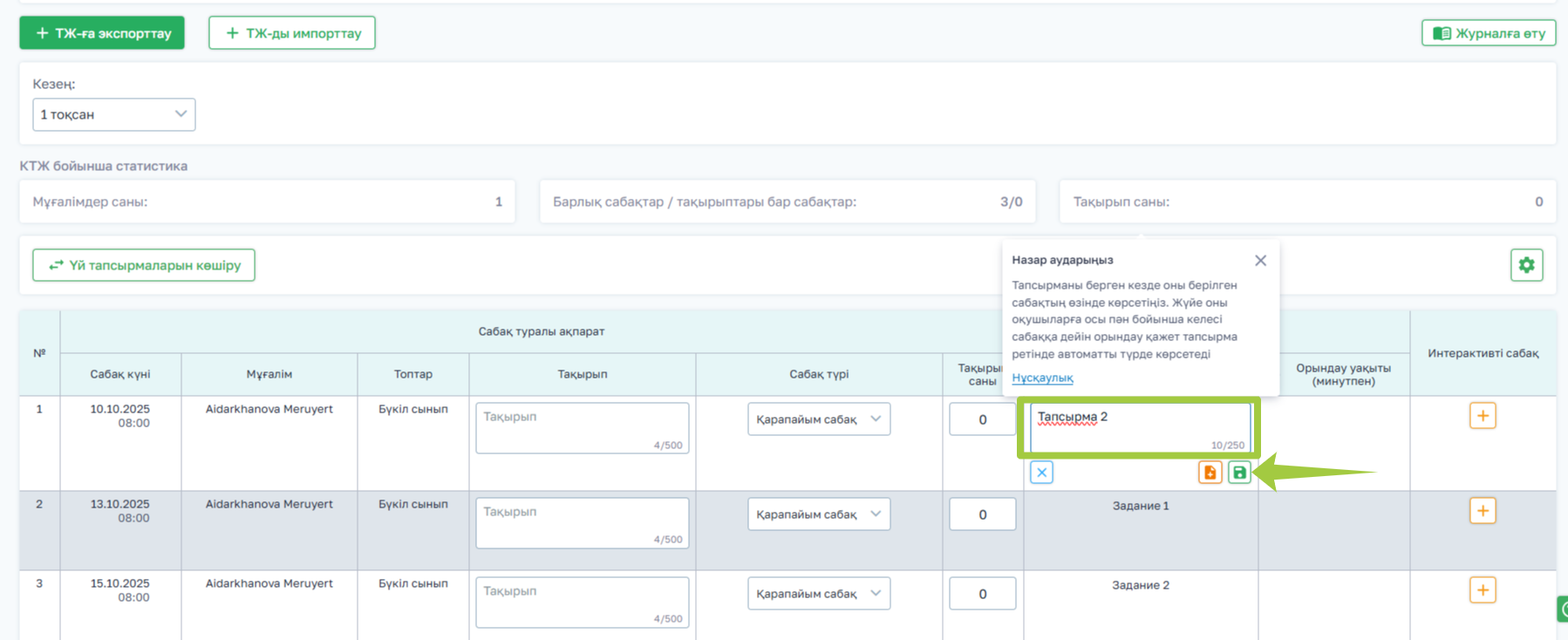Add interactive lesson for 15.10.2025 lesson
Image resolution: width=1568 pixels, height=640 pixels.
1483,590
